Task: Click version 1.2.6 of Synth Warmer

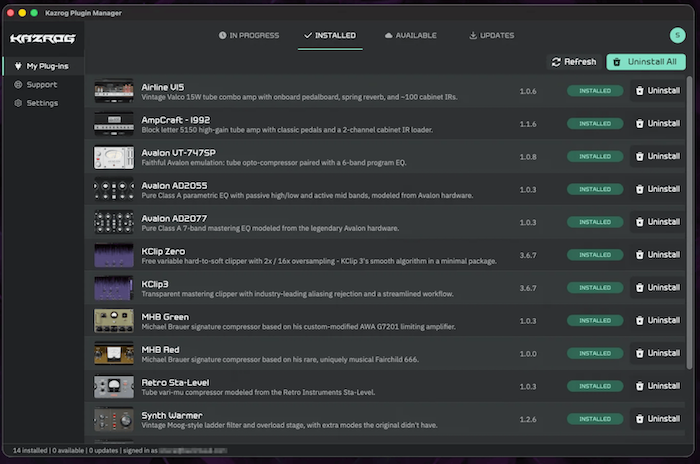Action: (x=528, y=419)
